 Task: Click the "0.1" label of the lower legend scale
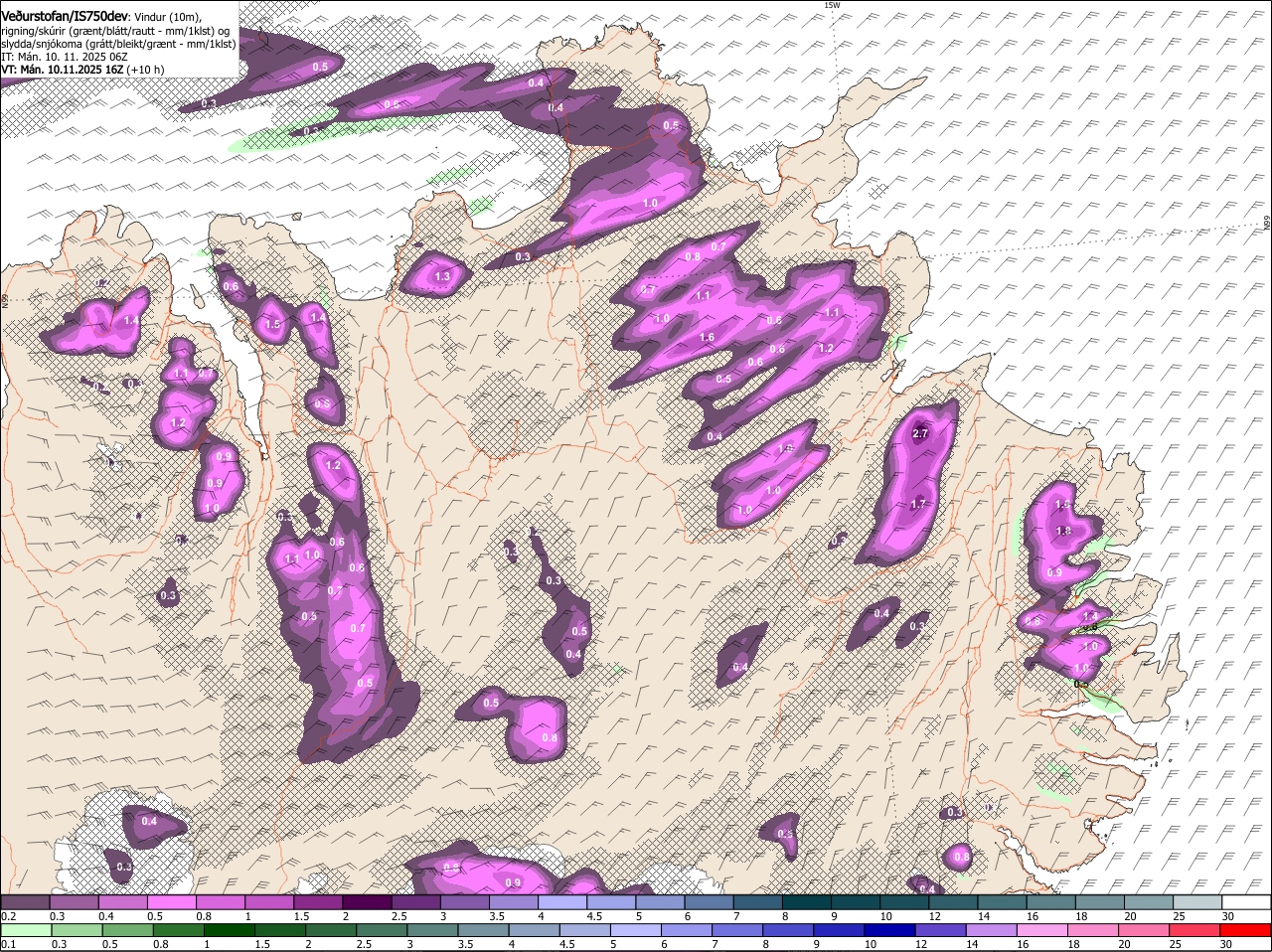tap(7, 944)
